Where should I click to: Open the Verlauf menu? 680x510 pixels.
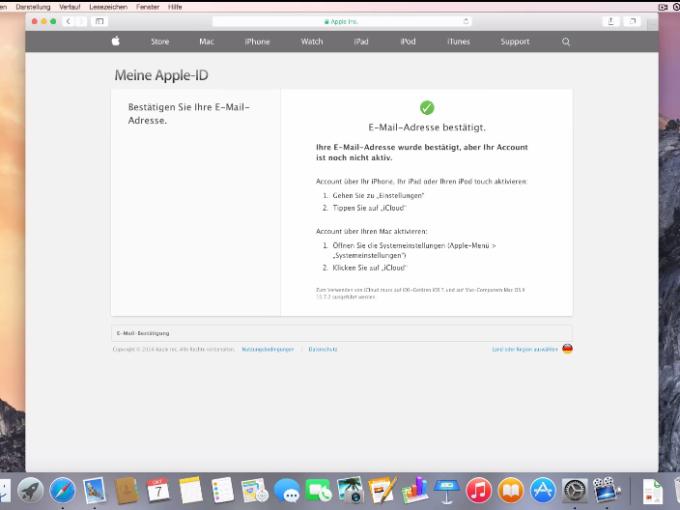[70, 7]
